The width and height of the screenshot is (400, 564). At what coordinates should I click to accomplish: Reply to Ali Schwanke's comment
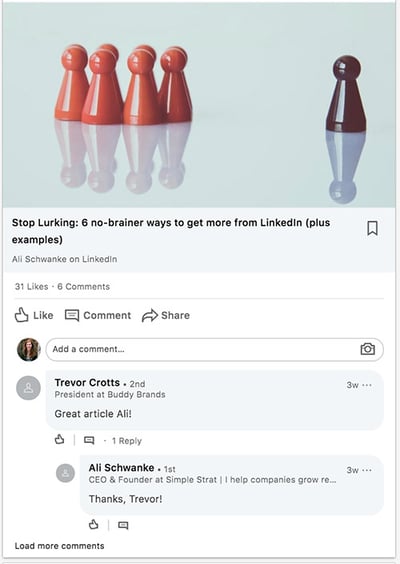point(123,526)
